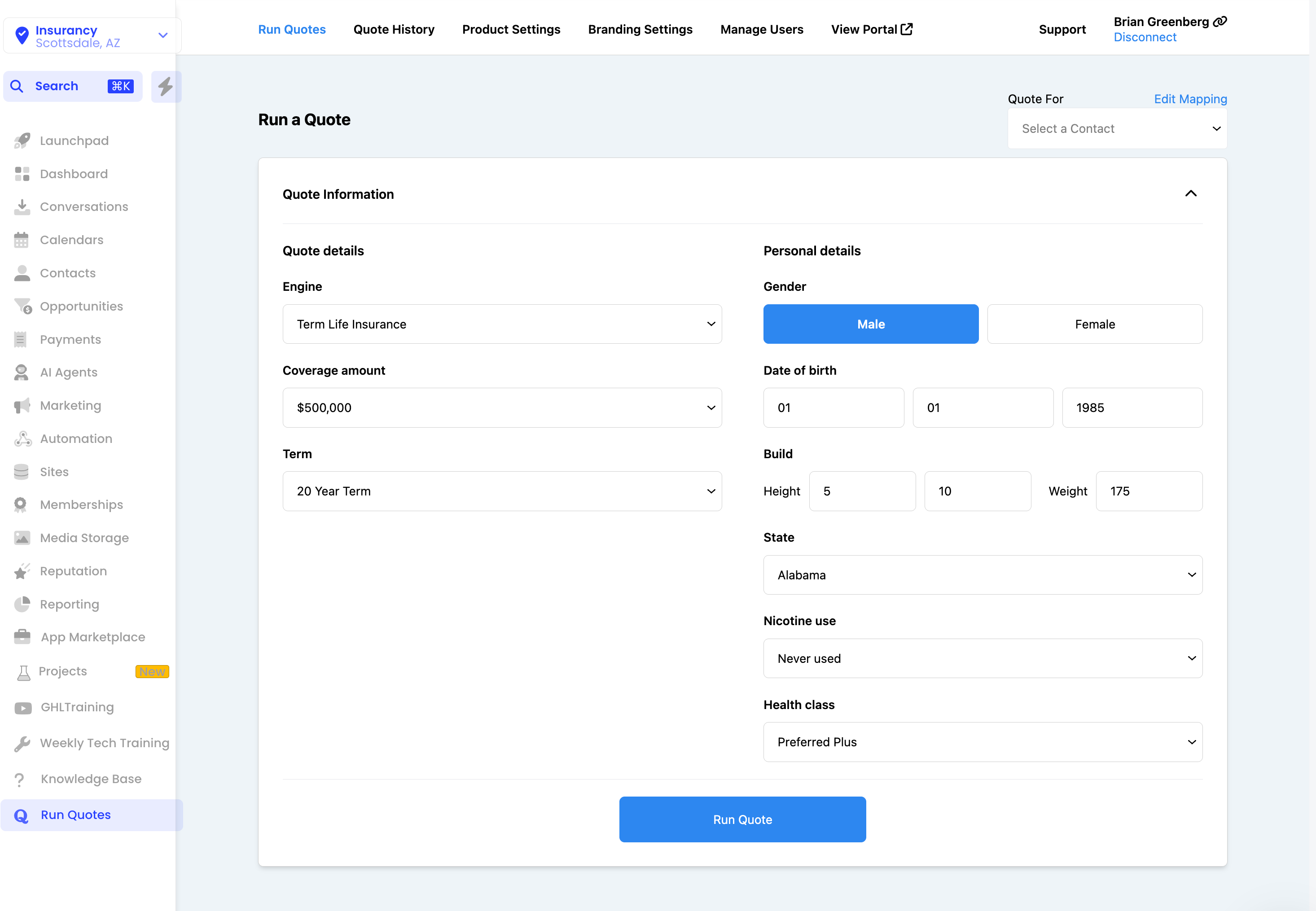Expand the Insurancy location switcher
Image resolution: width=1316 pixels, height=911 pixels.
[x=92, y=35]
